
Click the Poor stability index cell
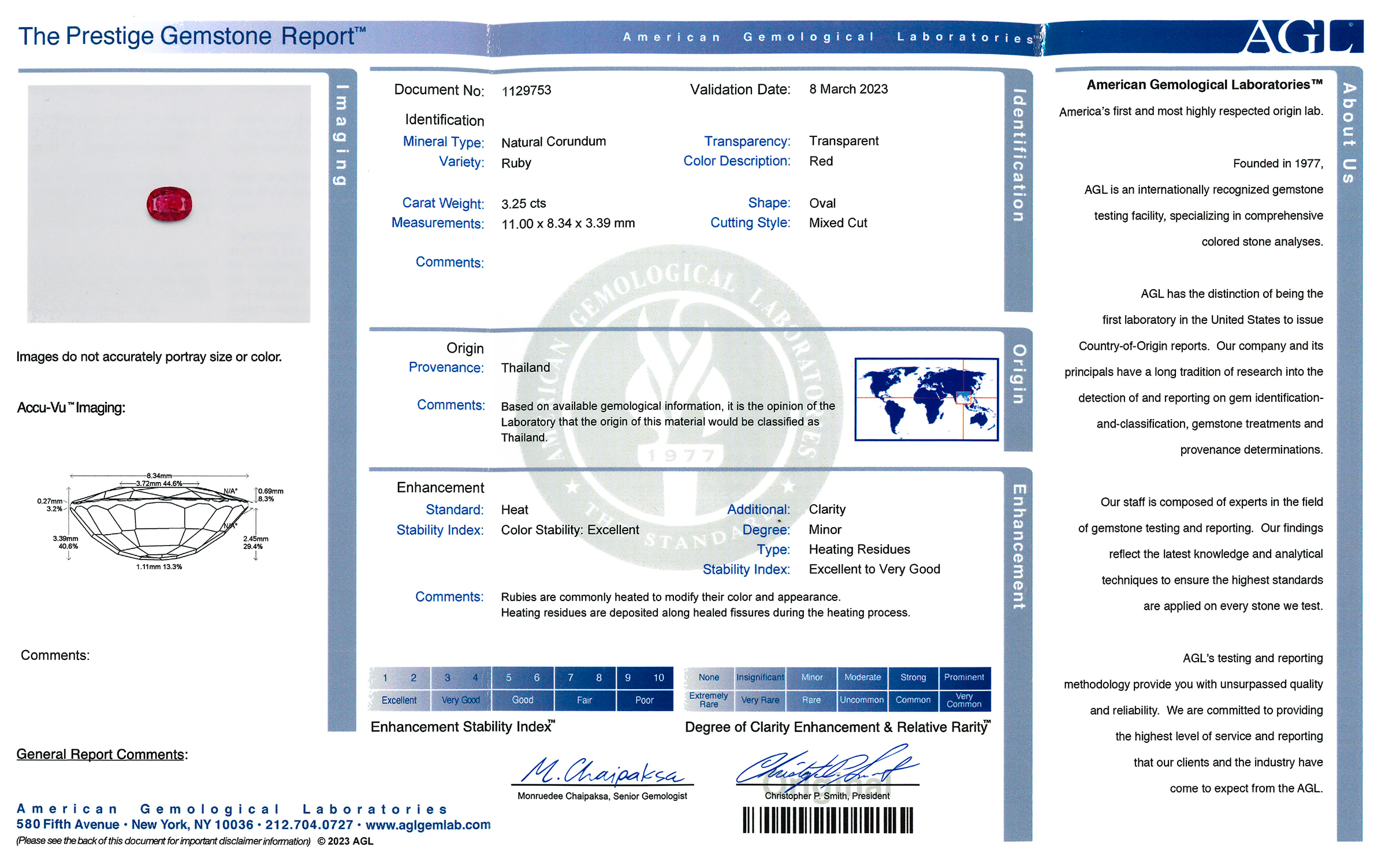[x=644, y=700]
